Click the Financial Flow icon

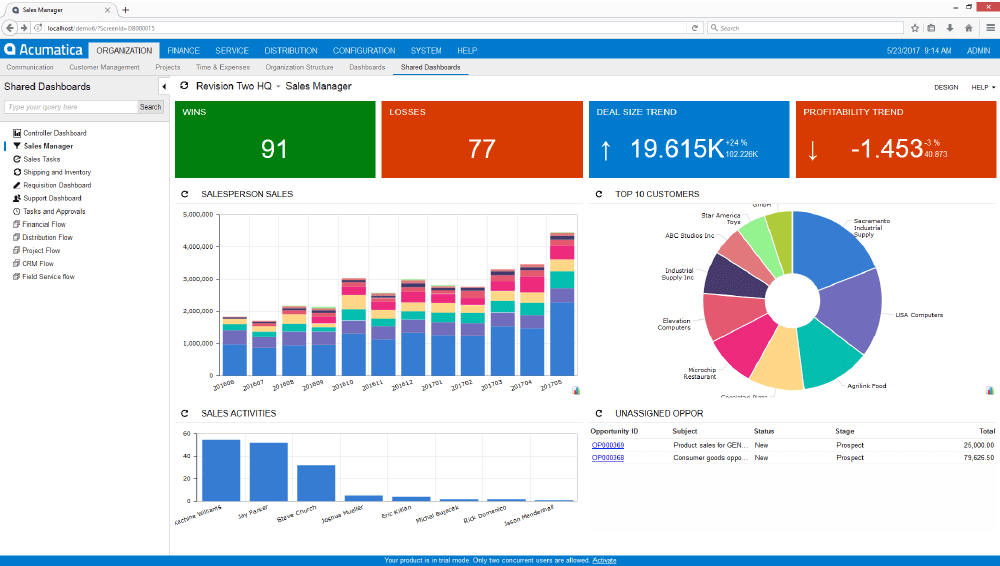(17, 224)
